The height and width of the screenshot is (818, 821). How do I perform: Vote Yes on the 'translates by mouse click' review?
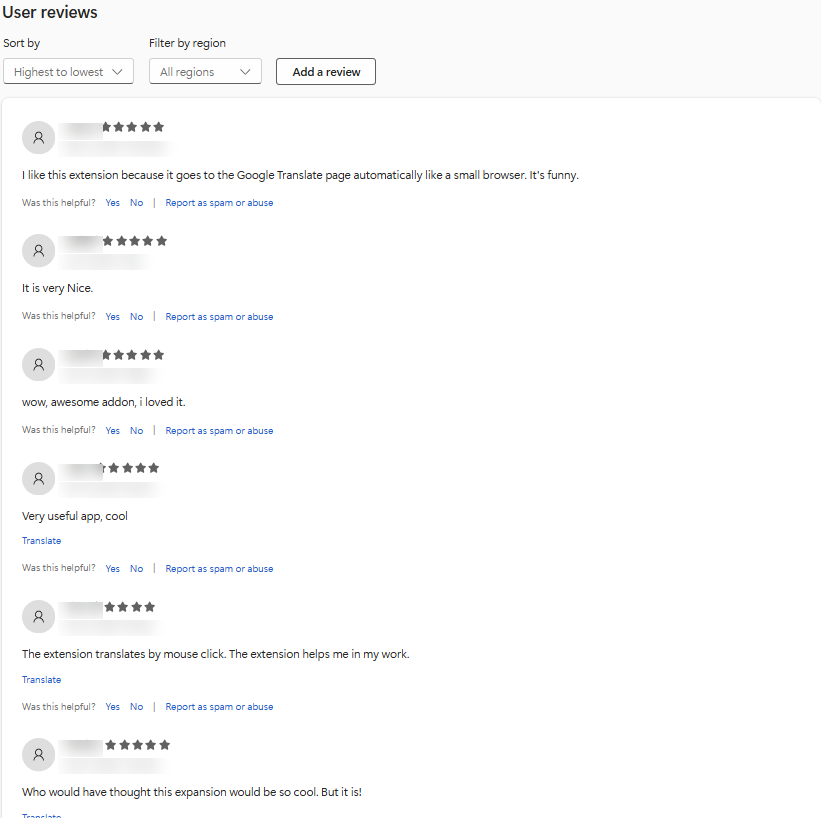[113, 706]
